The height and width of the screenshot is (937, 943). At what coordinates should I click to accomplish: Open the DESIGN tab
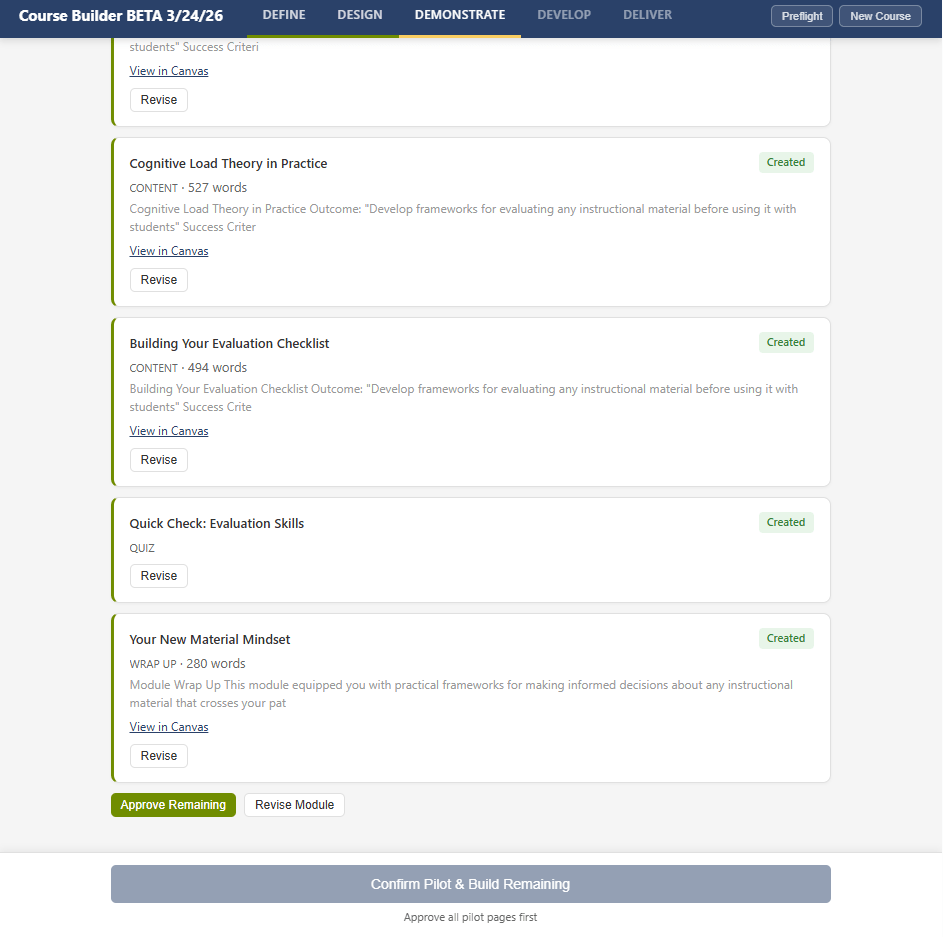pos(360,15)
